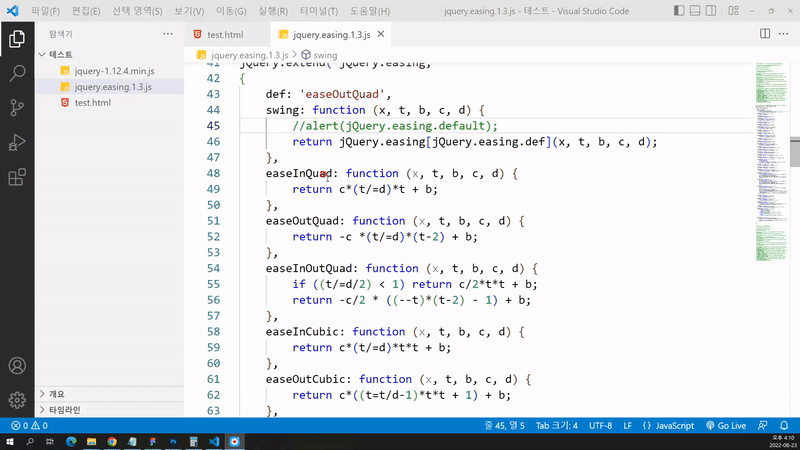Click the Photoshop icon in the taskbar
This screenshot has width=800, height=450.
point(173,441)
